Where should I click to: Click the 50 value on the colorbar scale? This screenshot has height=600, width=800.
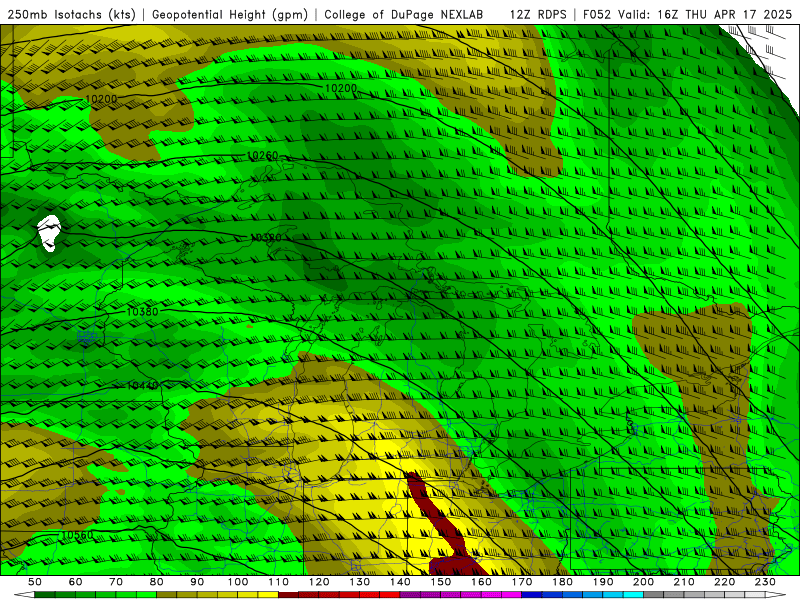coord(35,582)
